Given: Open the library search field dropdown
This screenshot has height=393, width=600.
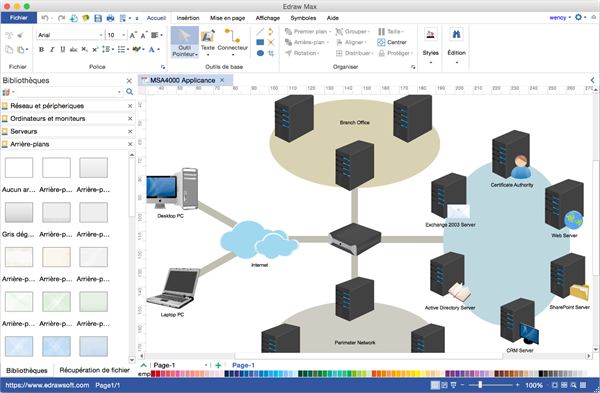Looking at the screenshot, I should (119, 92).
